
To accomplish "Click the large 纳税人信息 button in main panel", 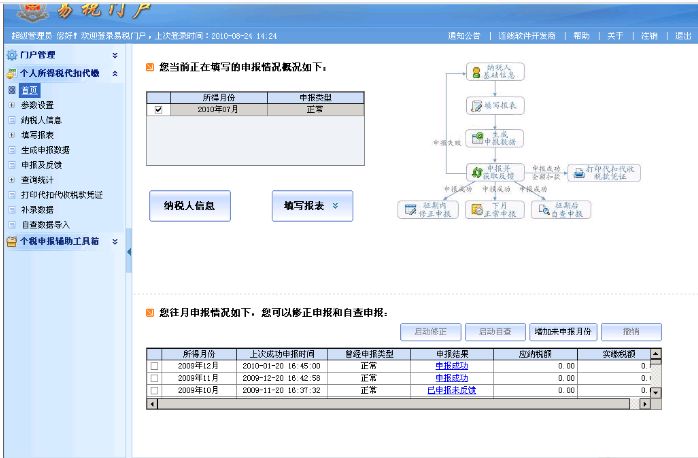I will click(x=190, y=206).
